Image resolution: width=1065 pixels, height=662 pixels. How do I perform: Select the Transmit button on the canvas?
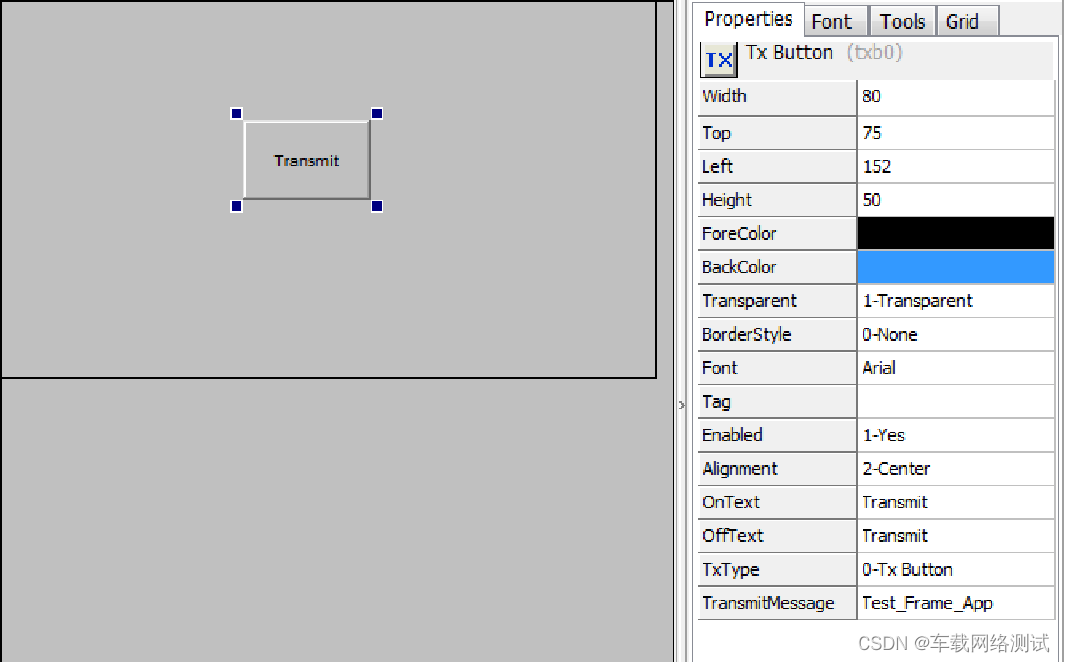(x=306, y=160)
